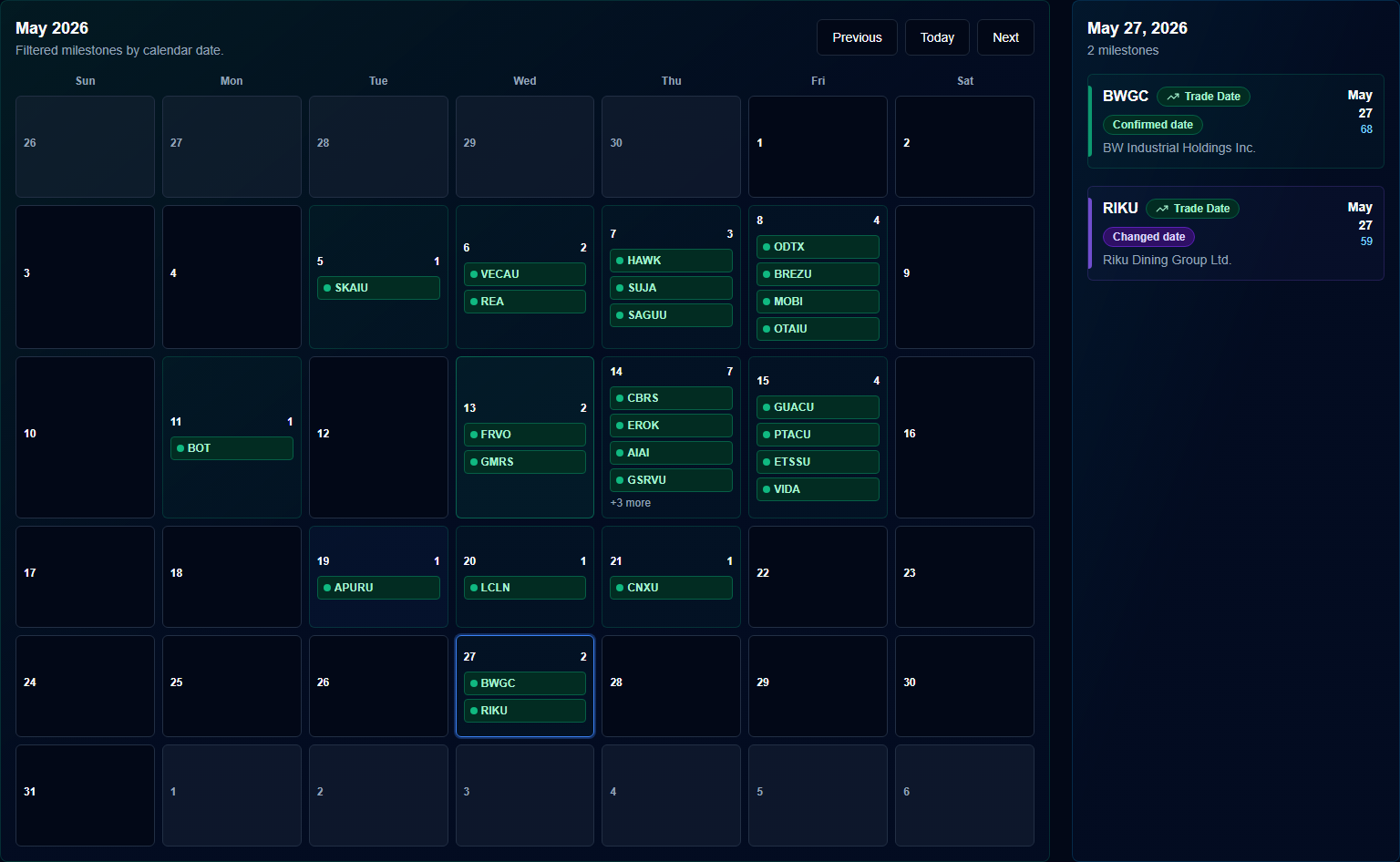This screenshot has width=1400, height=862.
Task: Click the number 68 on the BWGC card
Action: coord(1366,129)
